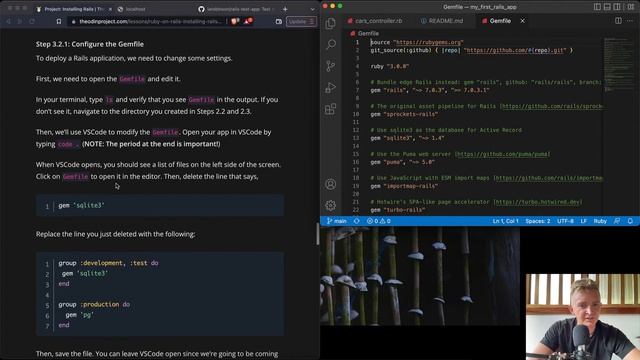
Task: Open the VS Code Search view
Action: [x=331, y=44]
